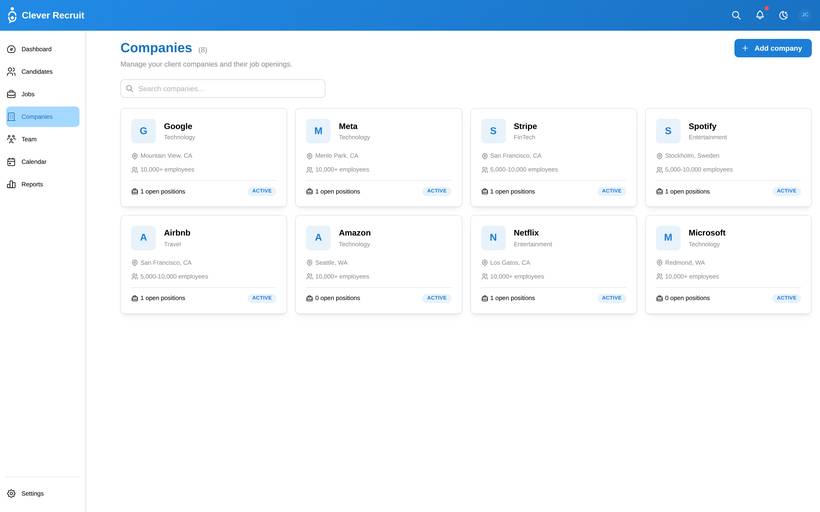Focus the Search companies field

223,88
